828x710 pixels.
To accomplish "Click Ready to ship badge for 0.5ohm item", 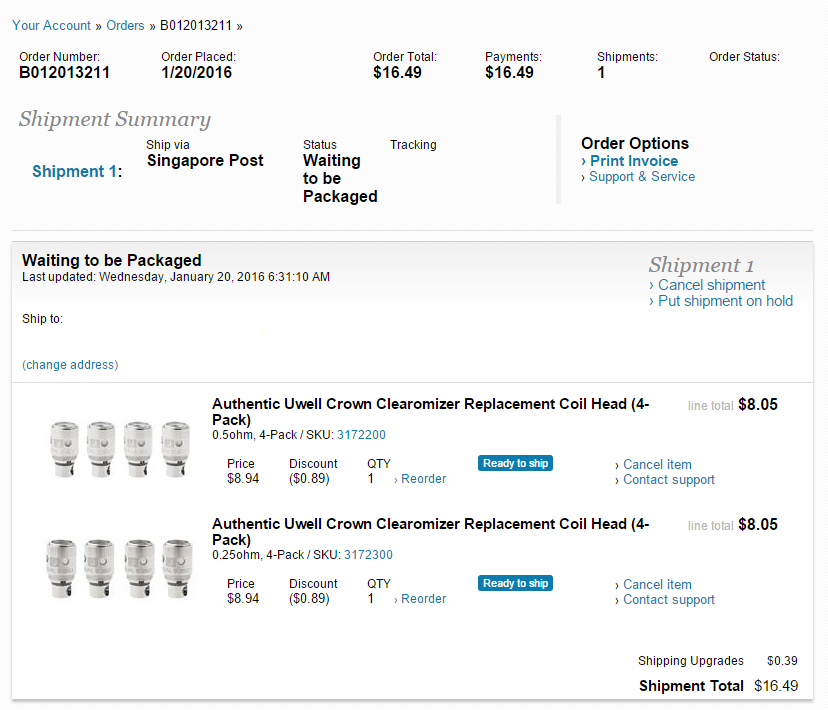I will tap(515, 464).
